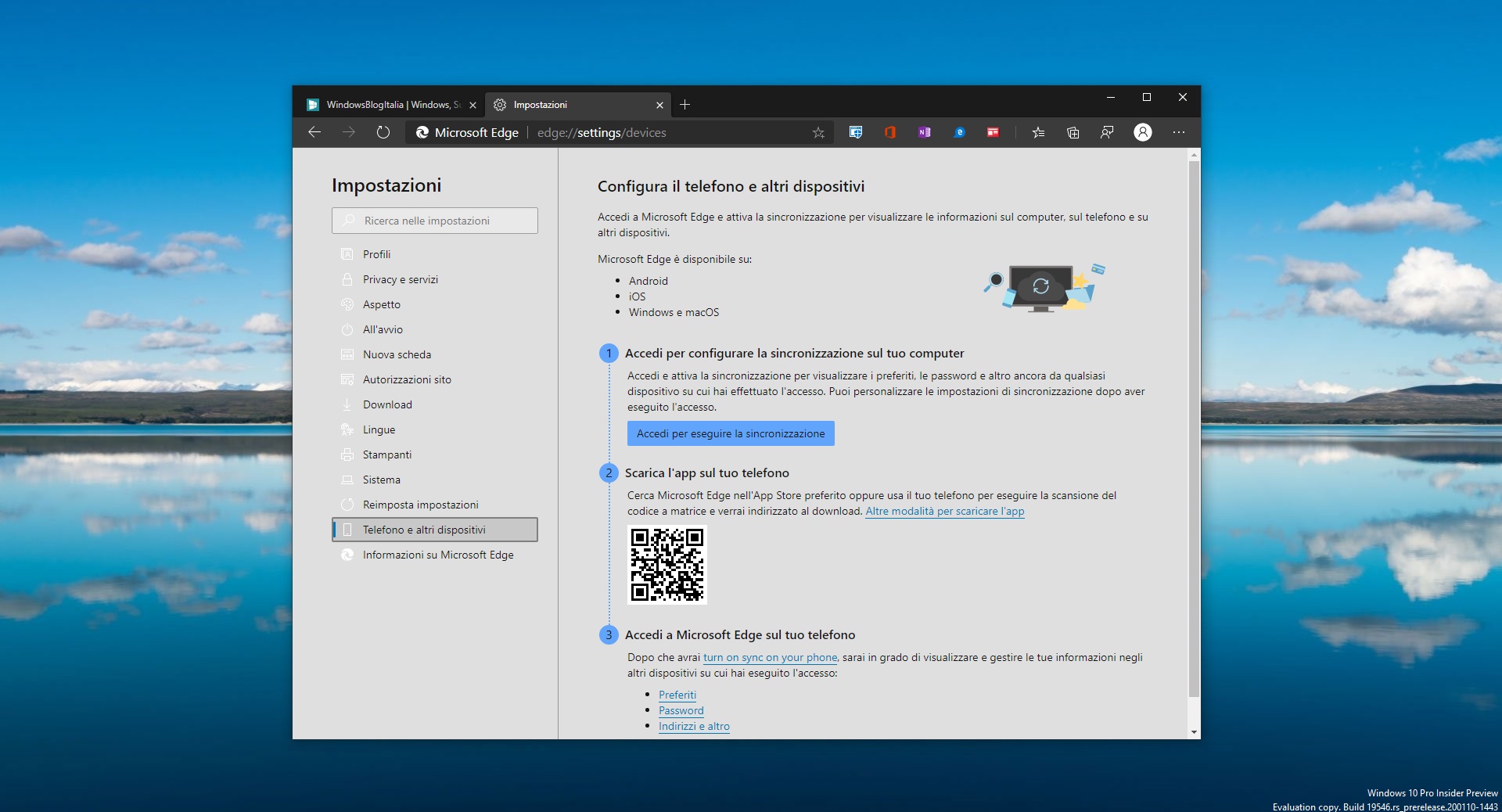Click the Edge logo in the address bar
The width and height of the screenshot is (1502, 812).
tap(422, 132)
